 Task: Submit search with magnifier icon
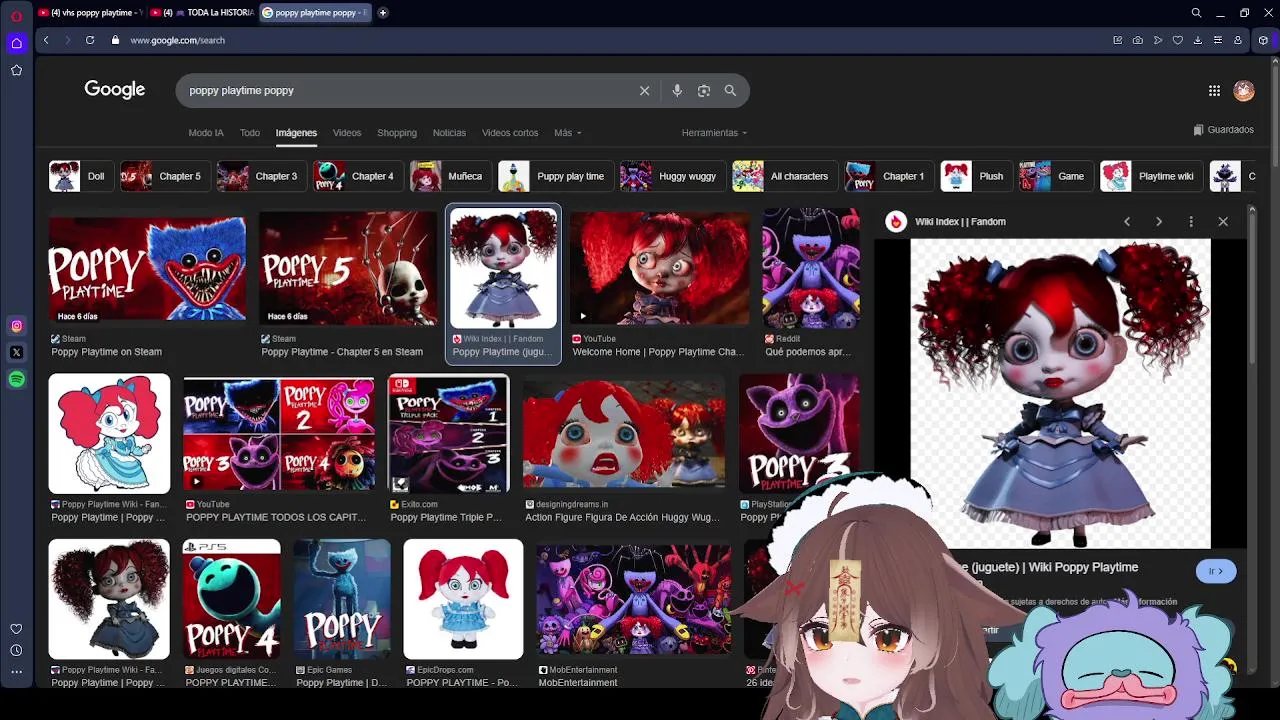click(730, 90)
